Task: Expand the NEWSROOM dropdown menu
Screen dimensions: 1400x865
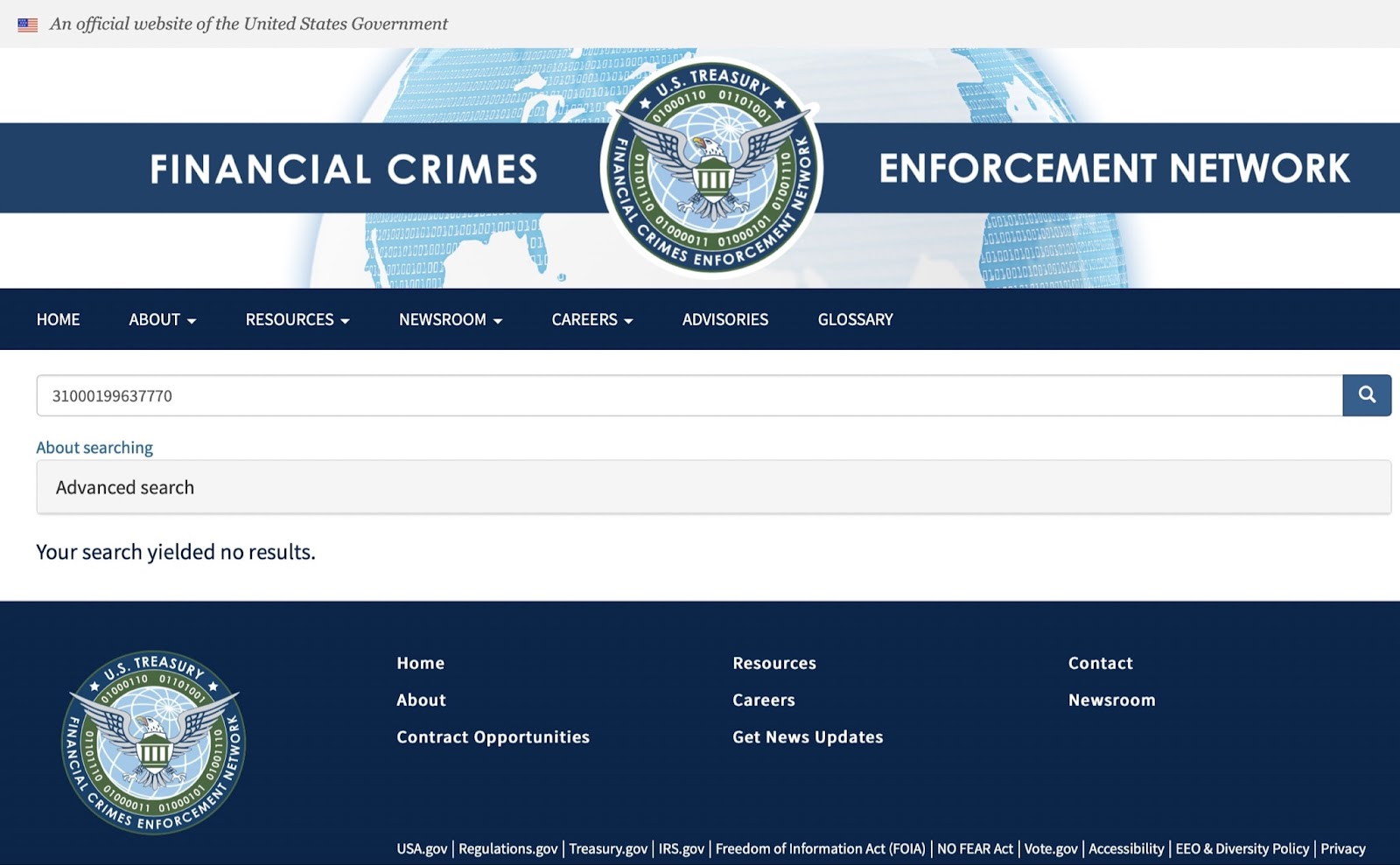Action: 451,319
